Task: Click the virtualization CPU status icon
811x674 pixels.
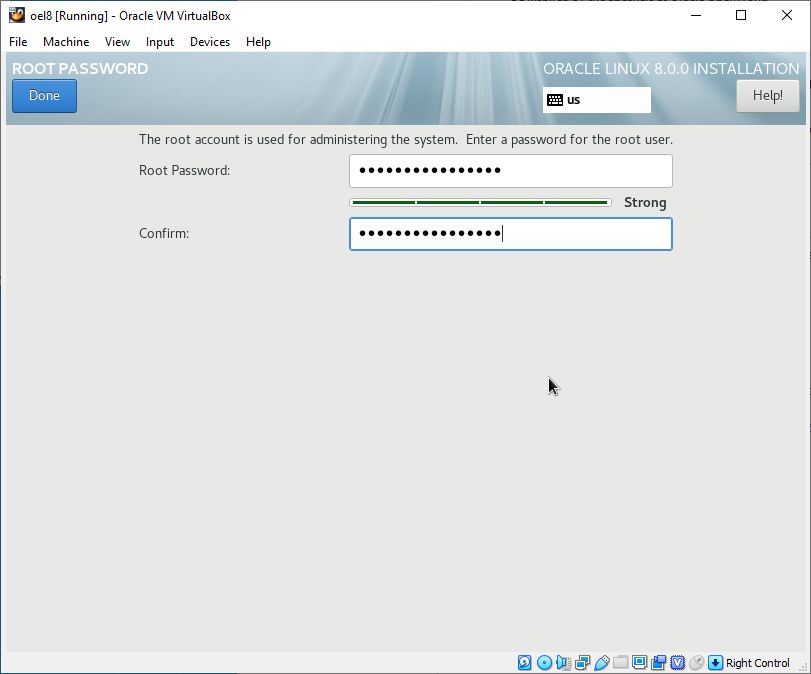Action: 678,663
